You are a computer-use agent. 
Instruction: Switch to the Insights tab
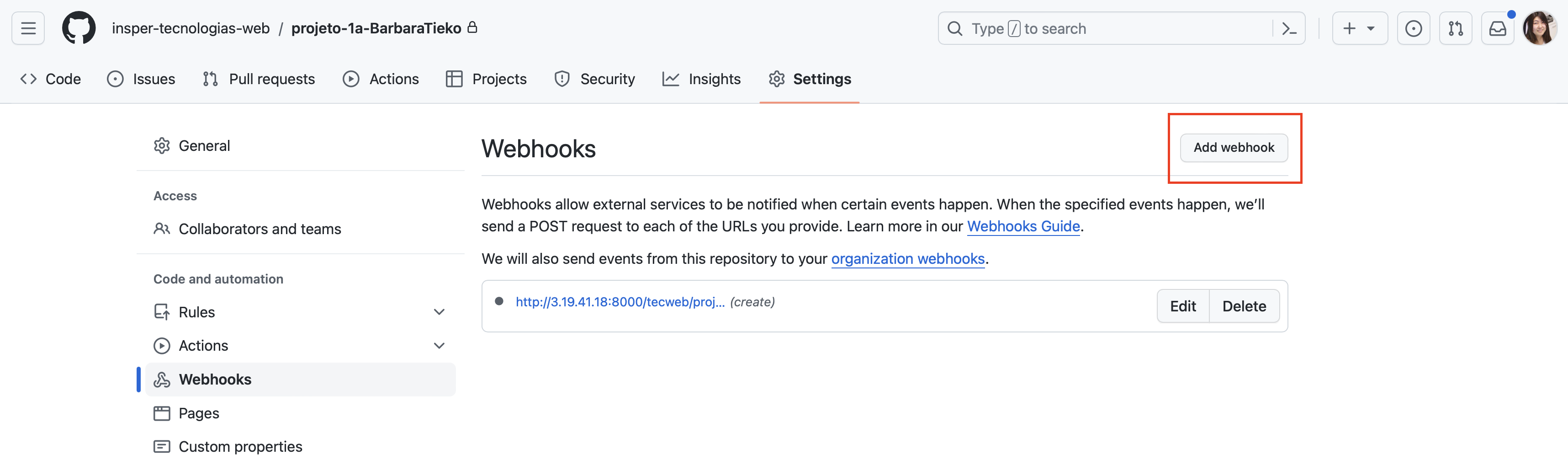click(x=701, y=79)
